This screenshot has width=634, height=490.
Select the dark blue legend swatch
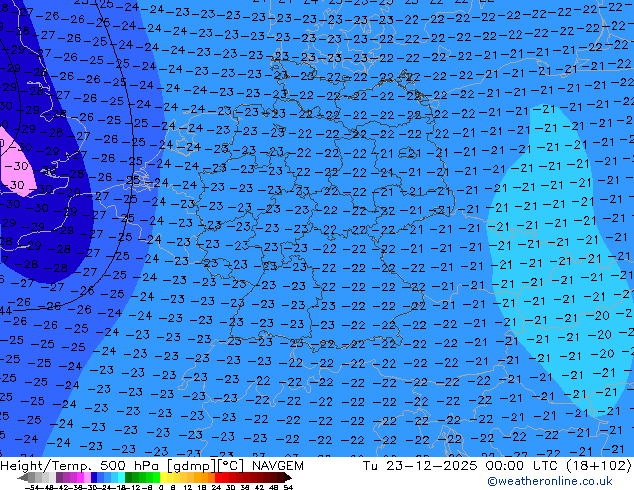[x=94, y=477]
